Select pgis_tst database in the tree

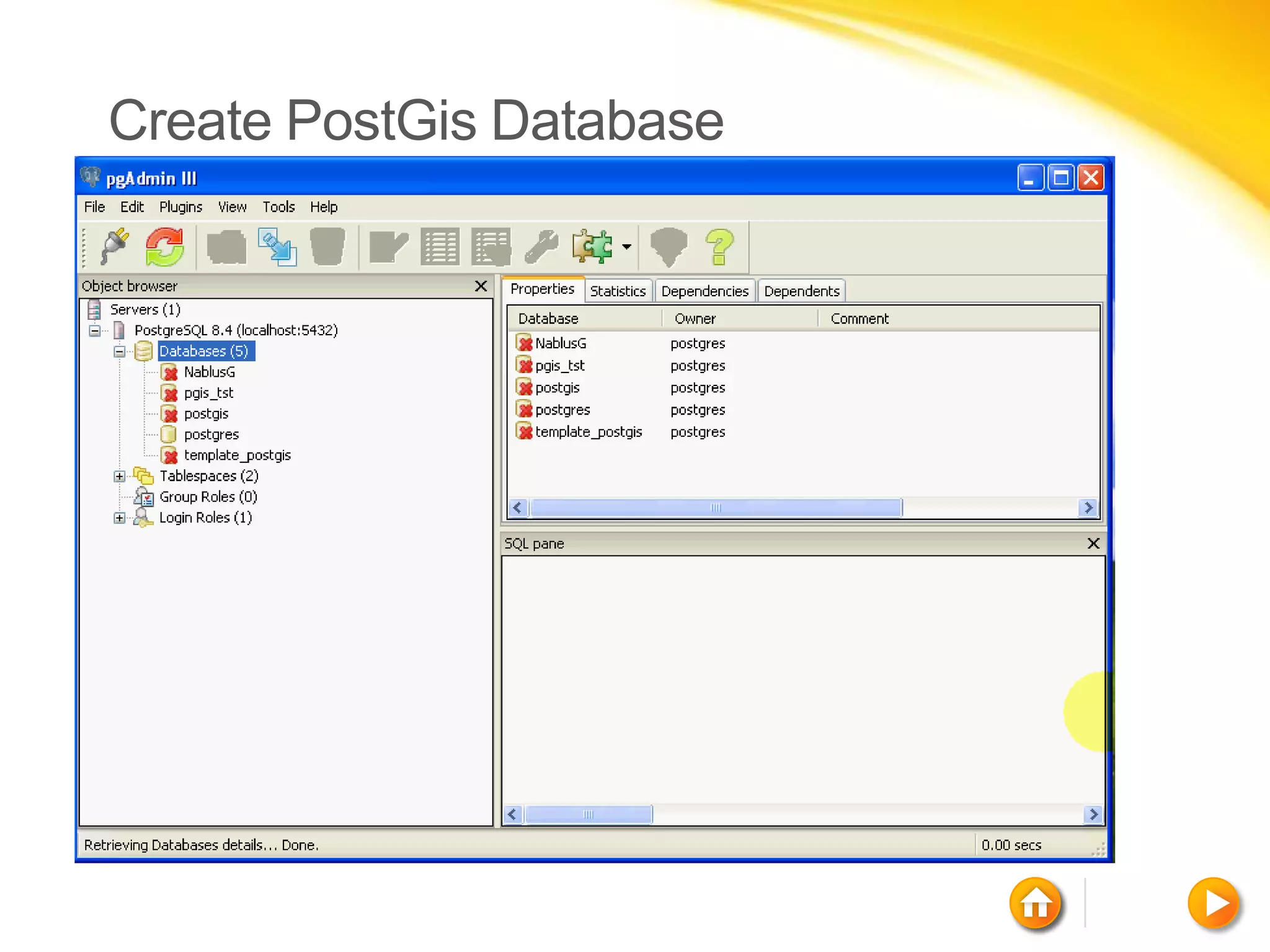(x=208, y=393)
